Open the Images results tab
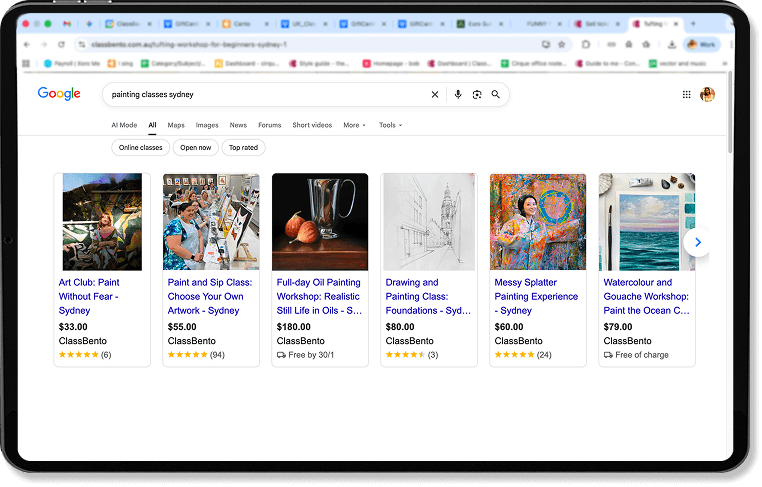762x487 pixels. point(207,125)
